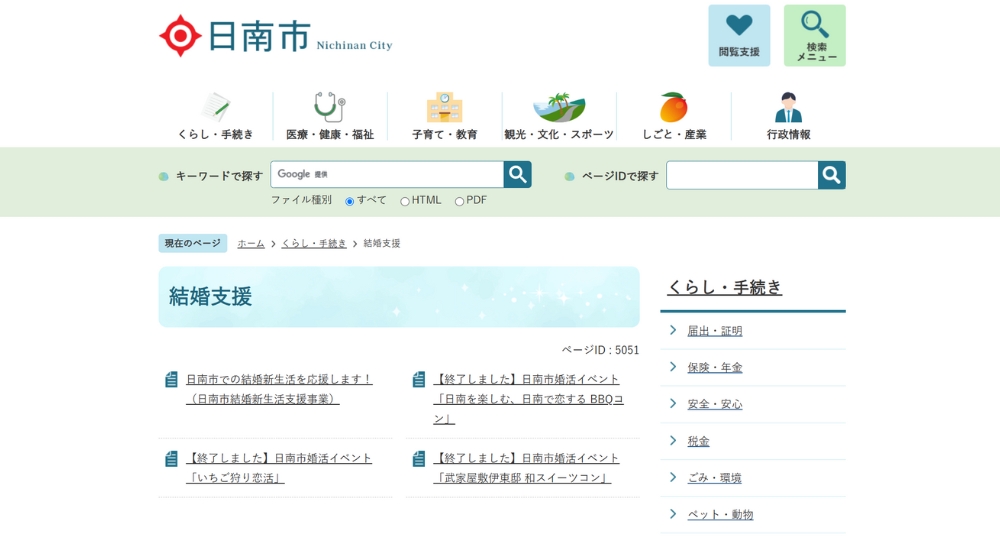Open the 閲覧支援 heart icon button

tap(739, 35)
